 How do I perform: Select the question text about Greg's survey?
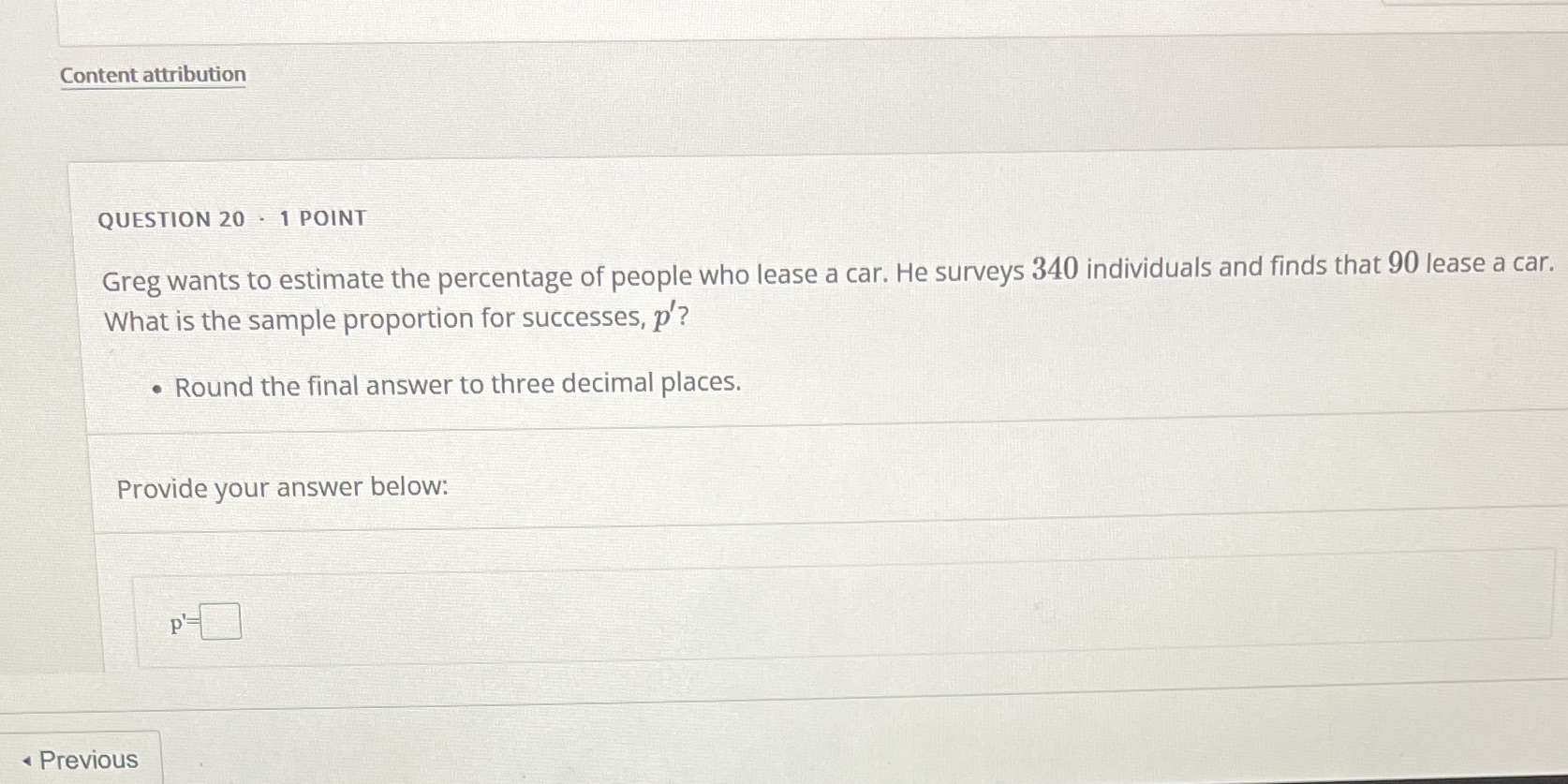click(x=656, y=276)
